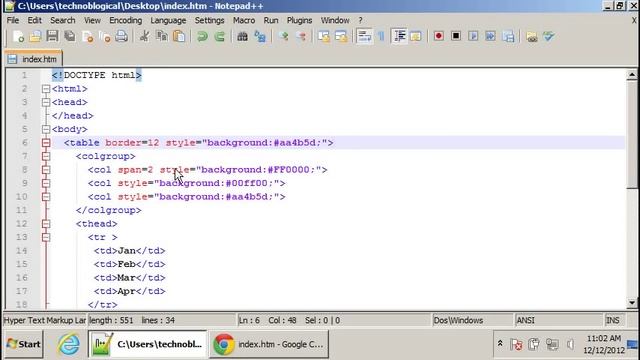Toggle synchronized vertical scrolling icon
The image size is (640, 360).
324,36
